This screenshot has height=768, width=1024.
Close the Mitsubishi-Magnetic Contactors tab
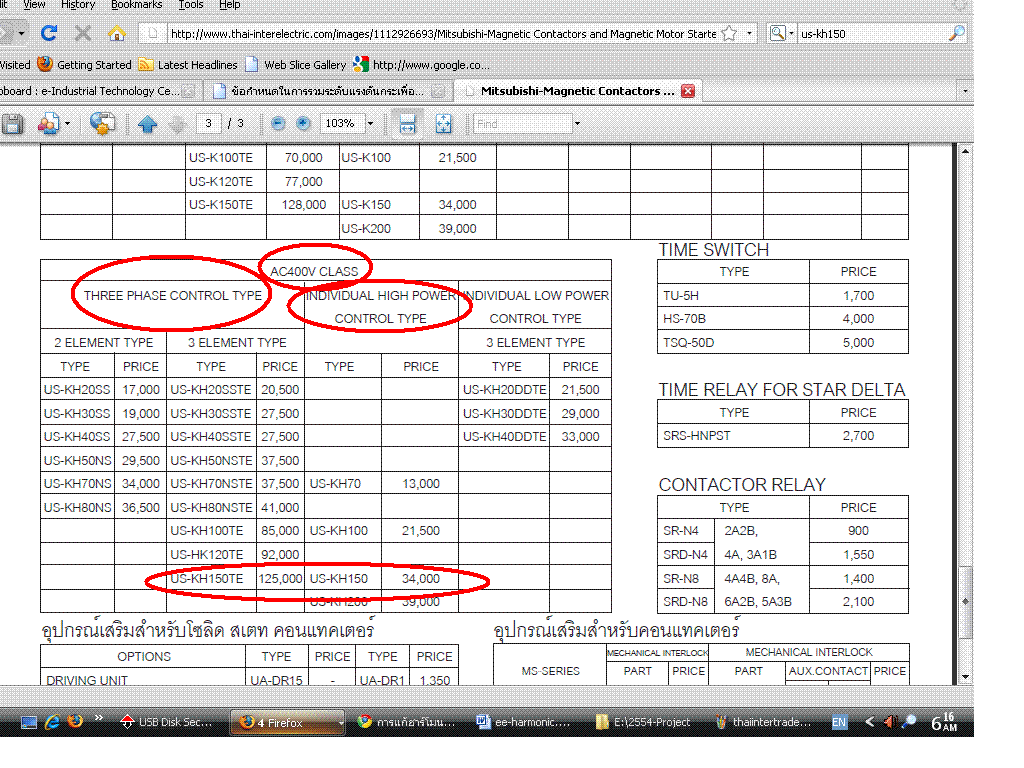click(687, 91)
